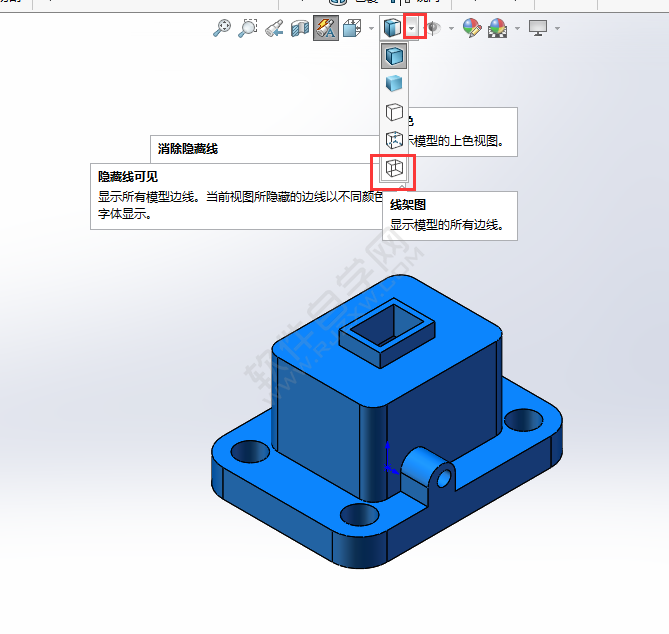Expand the Hide/Show Items dropdown arrow

(x=451, y=28)
